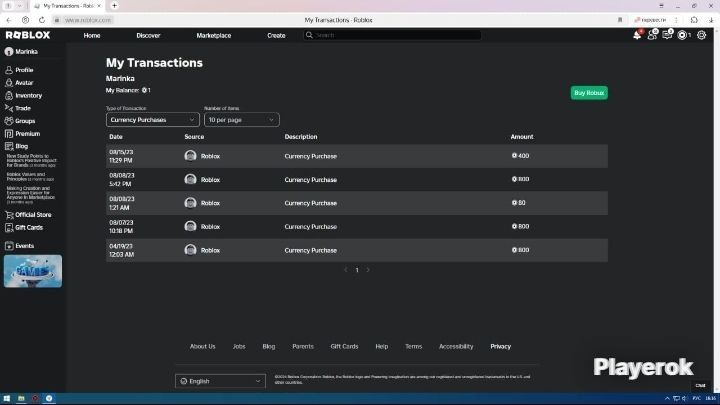The image size is (720, 405).
Task: Open Gift Cards from the sidebar
Action: [29, 227]
